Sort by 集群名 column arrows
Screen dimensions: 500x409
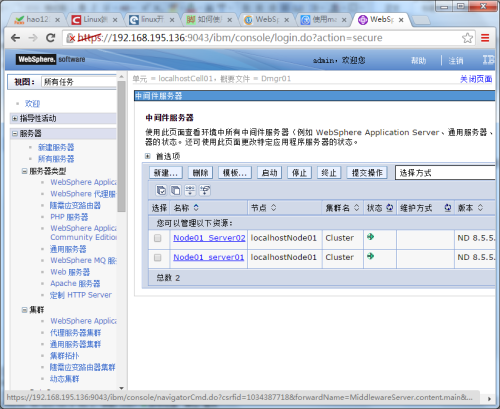pos(356,208)
